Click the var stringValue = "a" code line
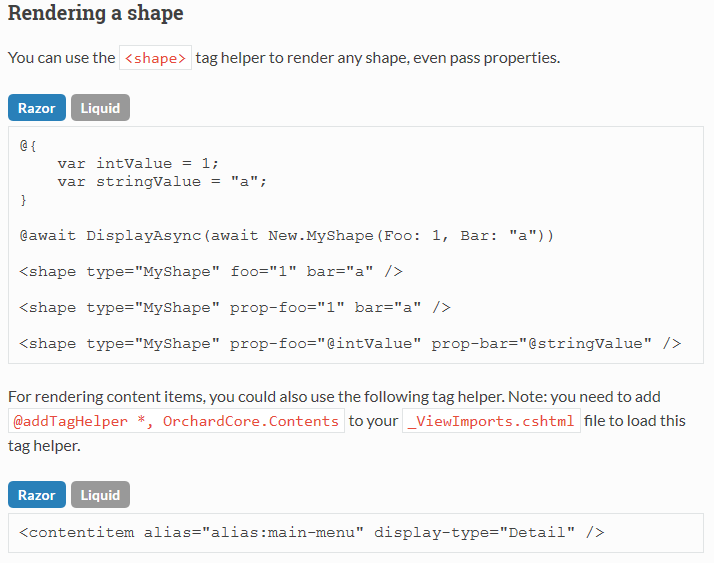Image resolution: width=714 pixels, height=563 pixels. coord(162,182)
